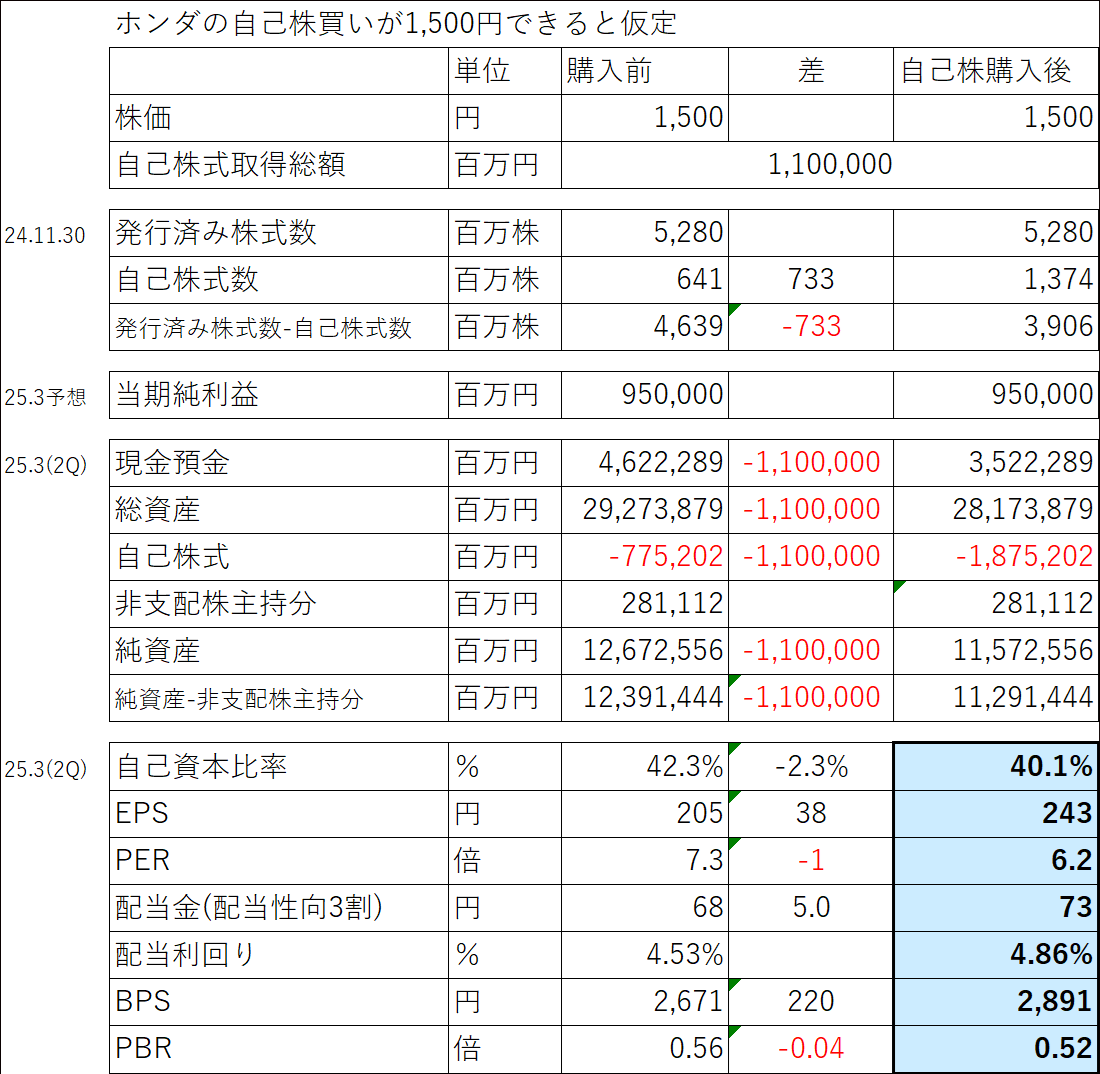The image size is (1100, 1074).
Task: Select the '3,906' shares after value
Action: click(x=1058, y=326)
